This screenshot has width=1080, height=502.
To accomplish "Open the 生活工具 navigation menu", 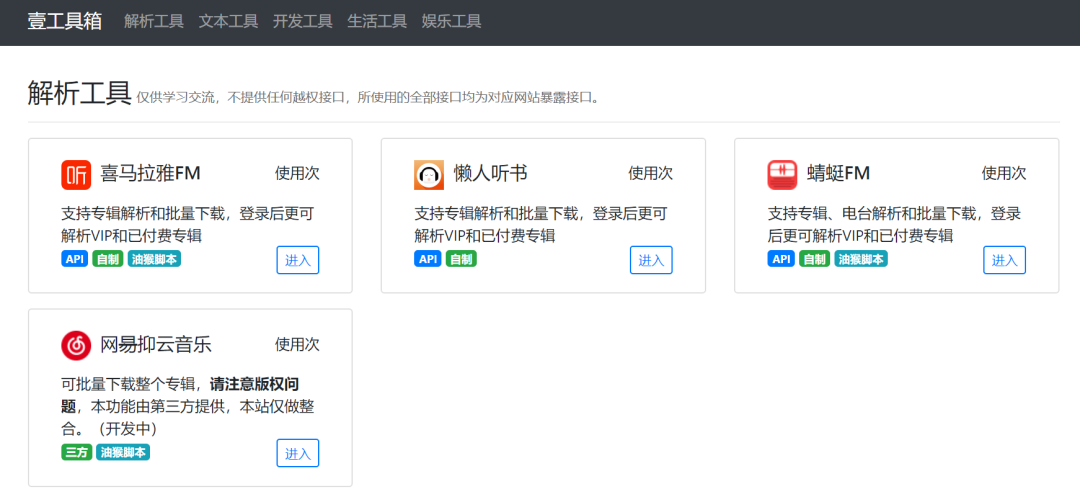I will (377, 21).
